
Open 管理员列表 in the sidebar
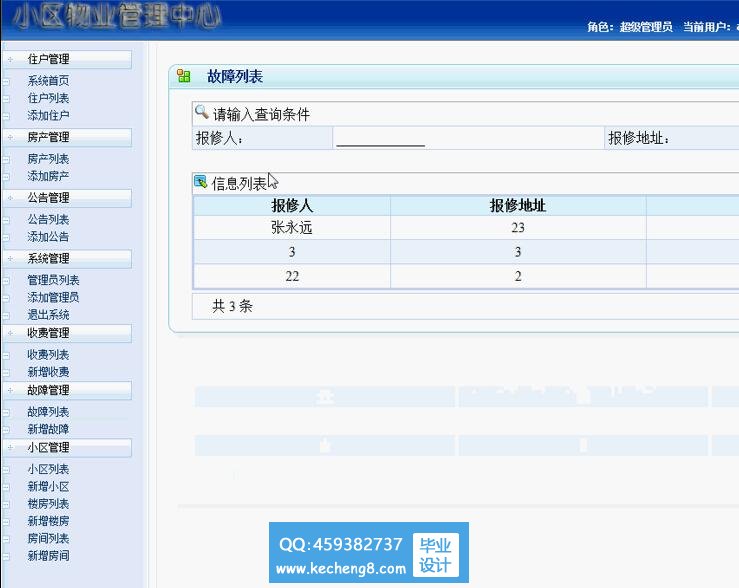tap(53, 280)
